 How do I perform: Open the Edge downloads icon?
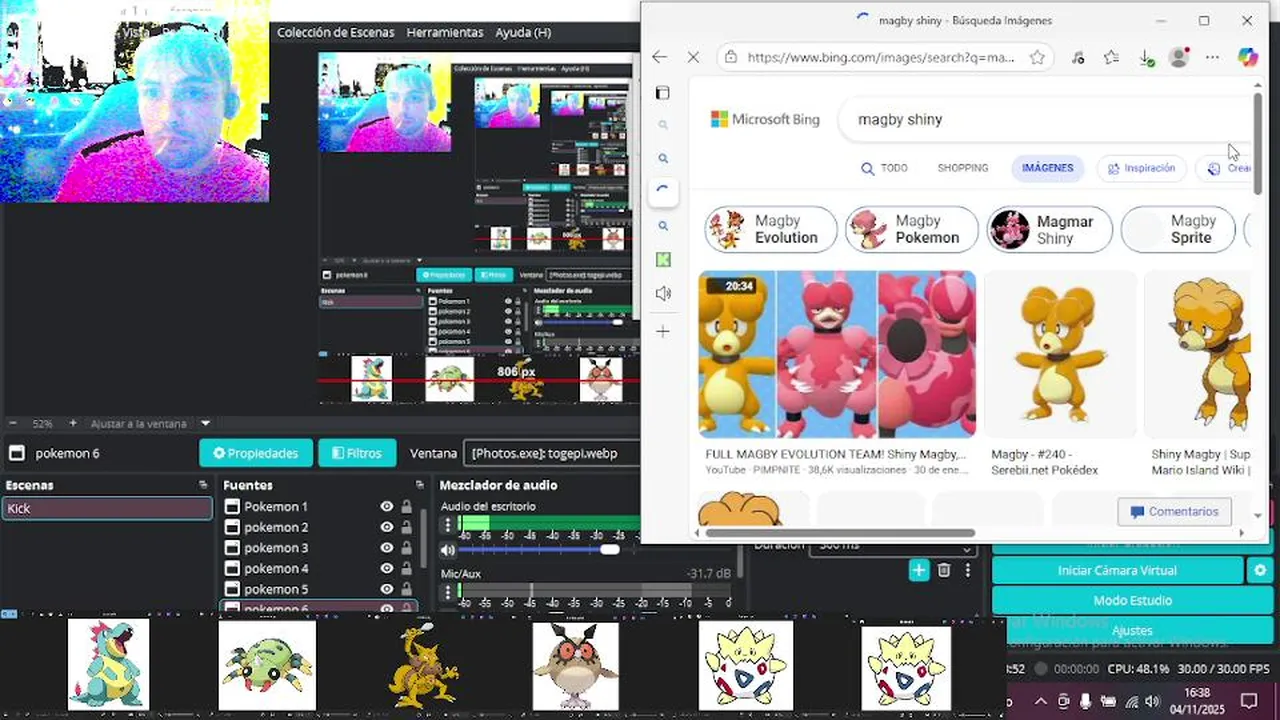tap(1146, 57)
